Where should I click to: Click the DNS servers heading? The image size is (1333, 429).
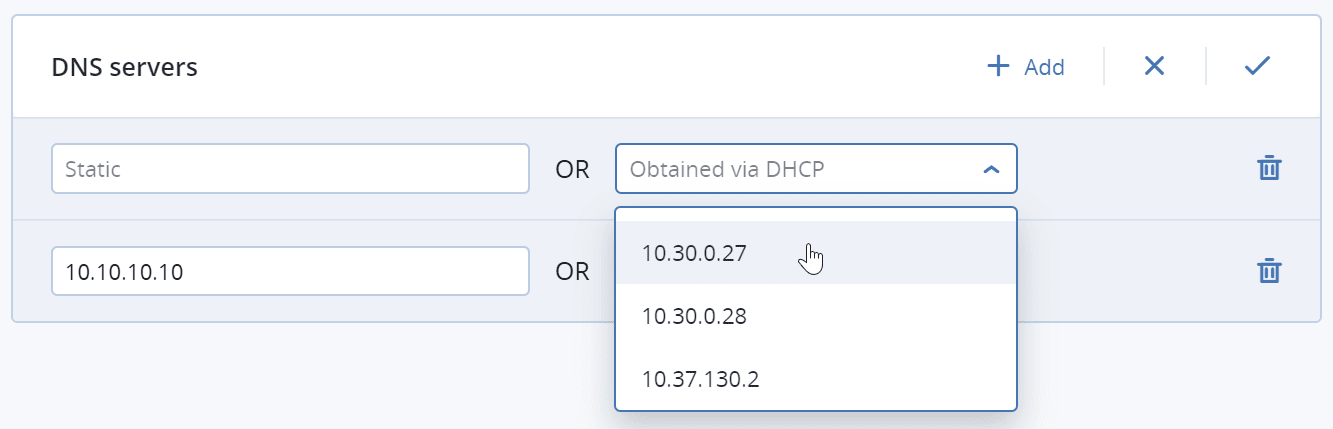[x=125, y=68]
